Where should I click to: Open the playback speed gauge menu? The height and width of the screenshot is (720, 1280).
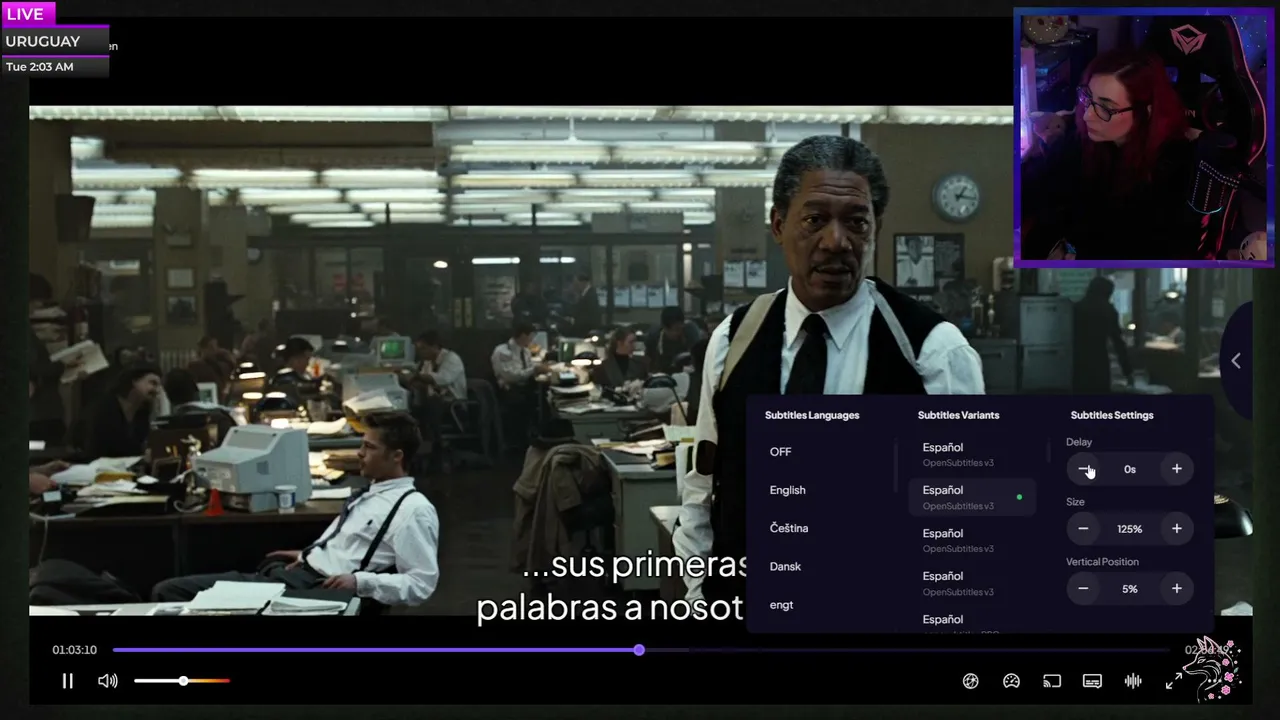(1011, 681)
